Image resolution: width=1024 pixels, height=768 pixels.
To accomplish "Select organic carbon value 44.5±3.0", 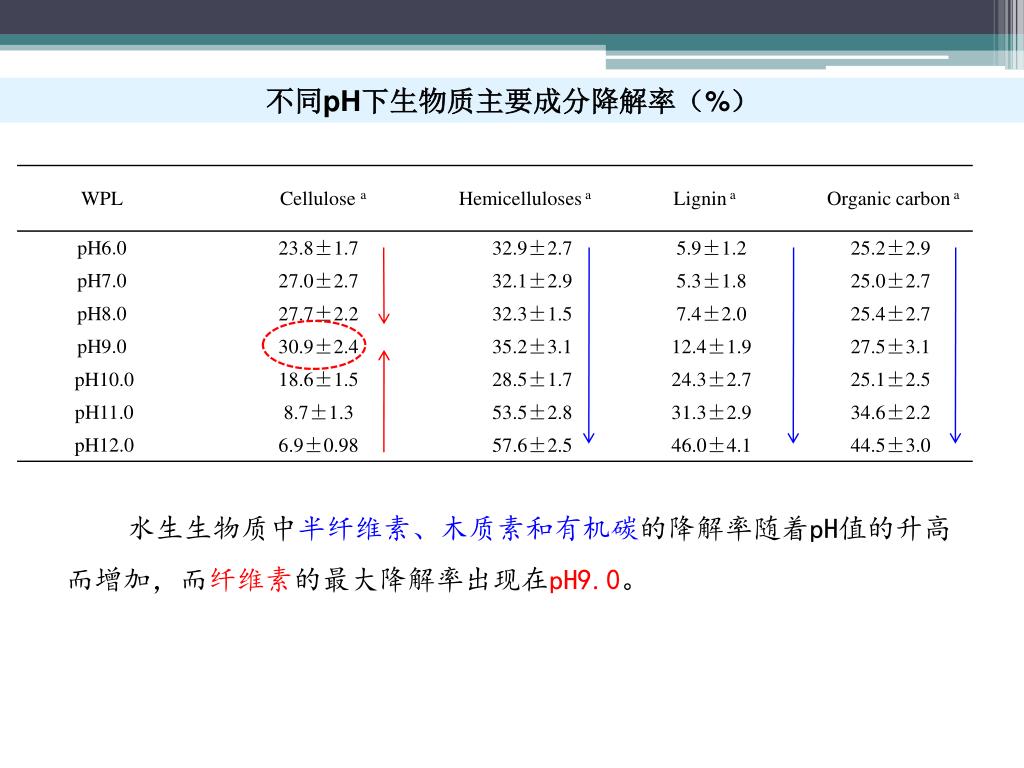I will coord(890,445).
